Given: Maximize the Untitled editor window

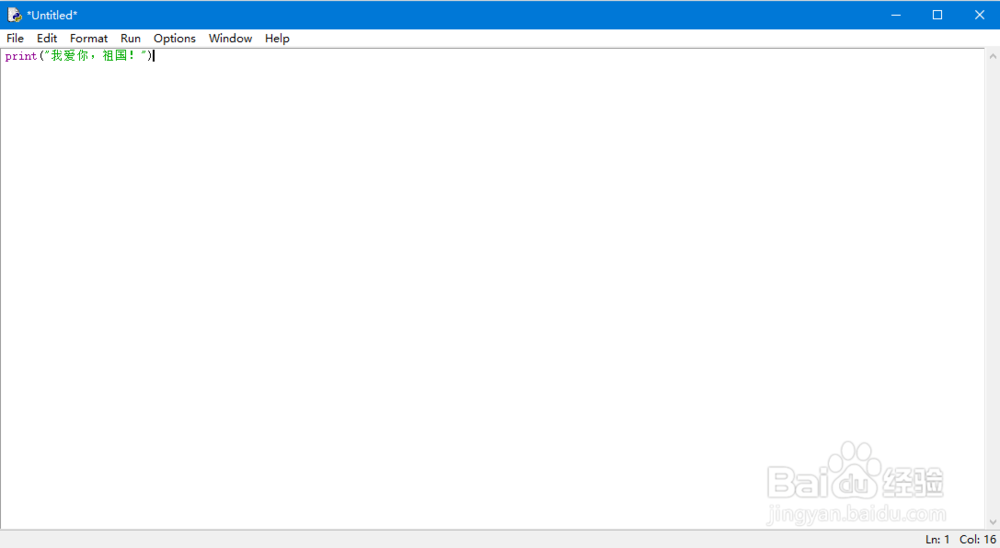Looking at the screenshot, I should point(937,15).
